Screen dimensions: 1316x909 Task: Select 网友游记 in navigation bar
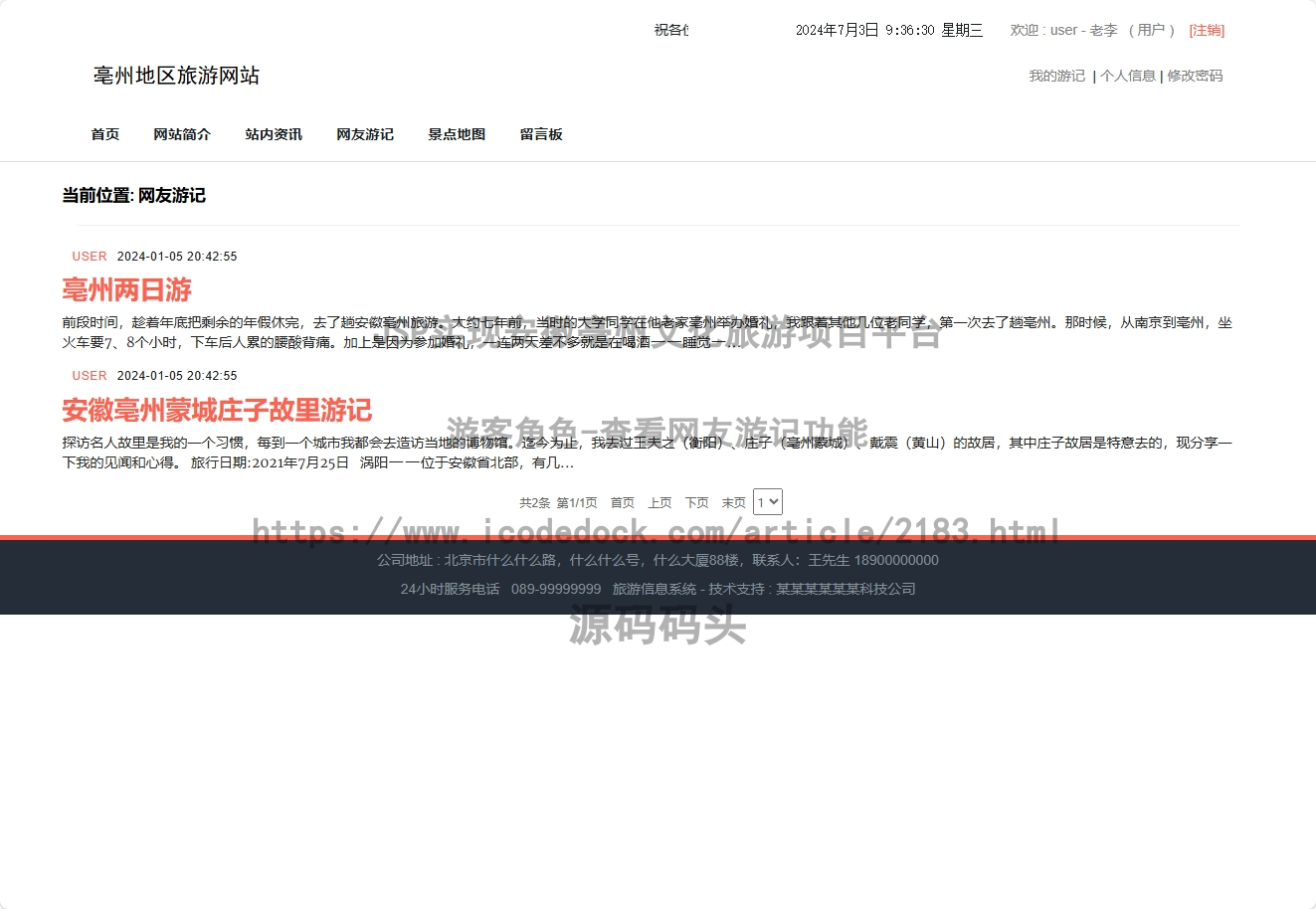tap(365, 134)
